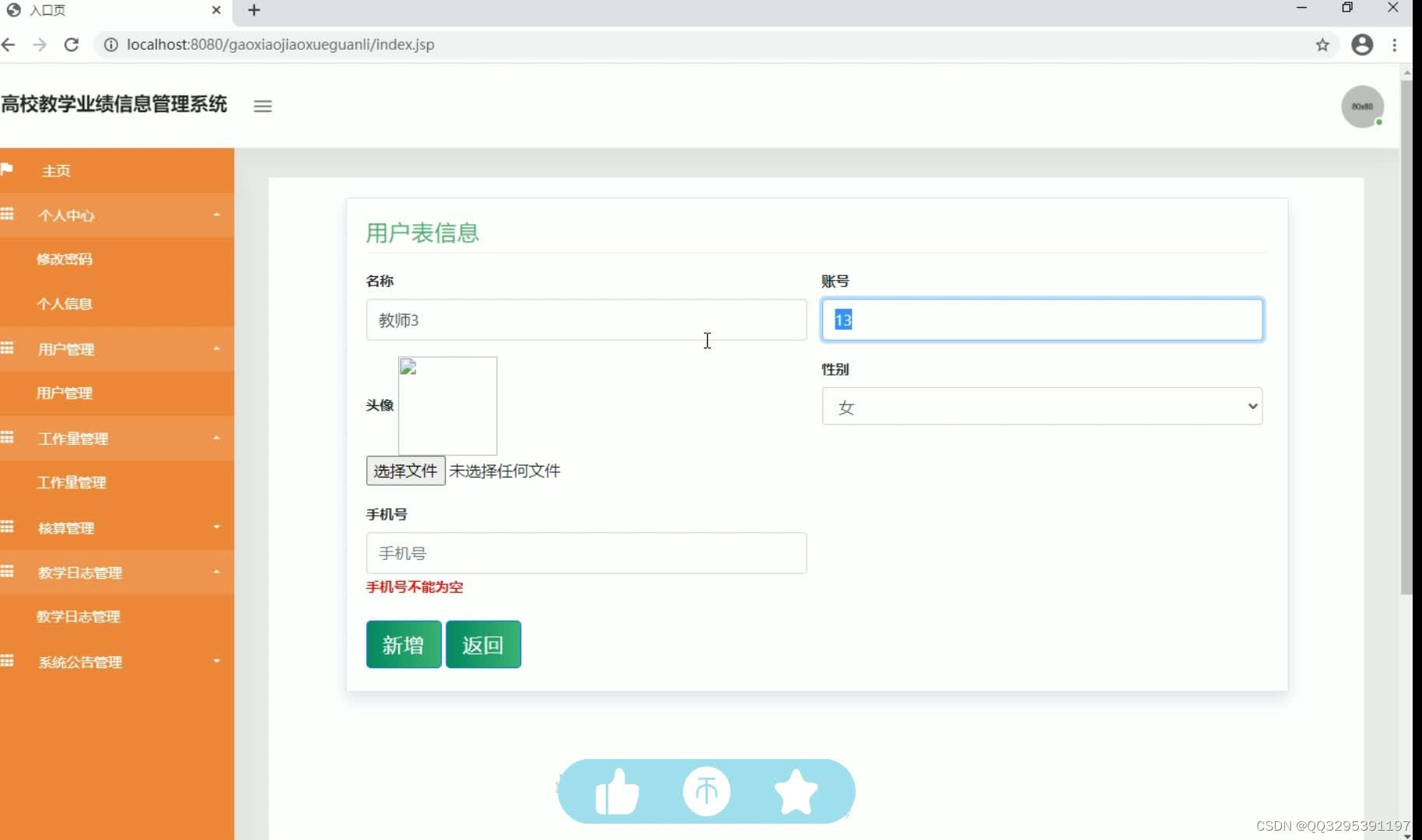Click the grid icon beside 用户管理 header

click(x=7, y=348)
